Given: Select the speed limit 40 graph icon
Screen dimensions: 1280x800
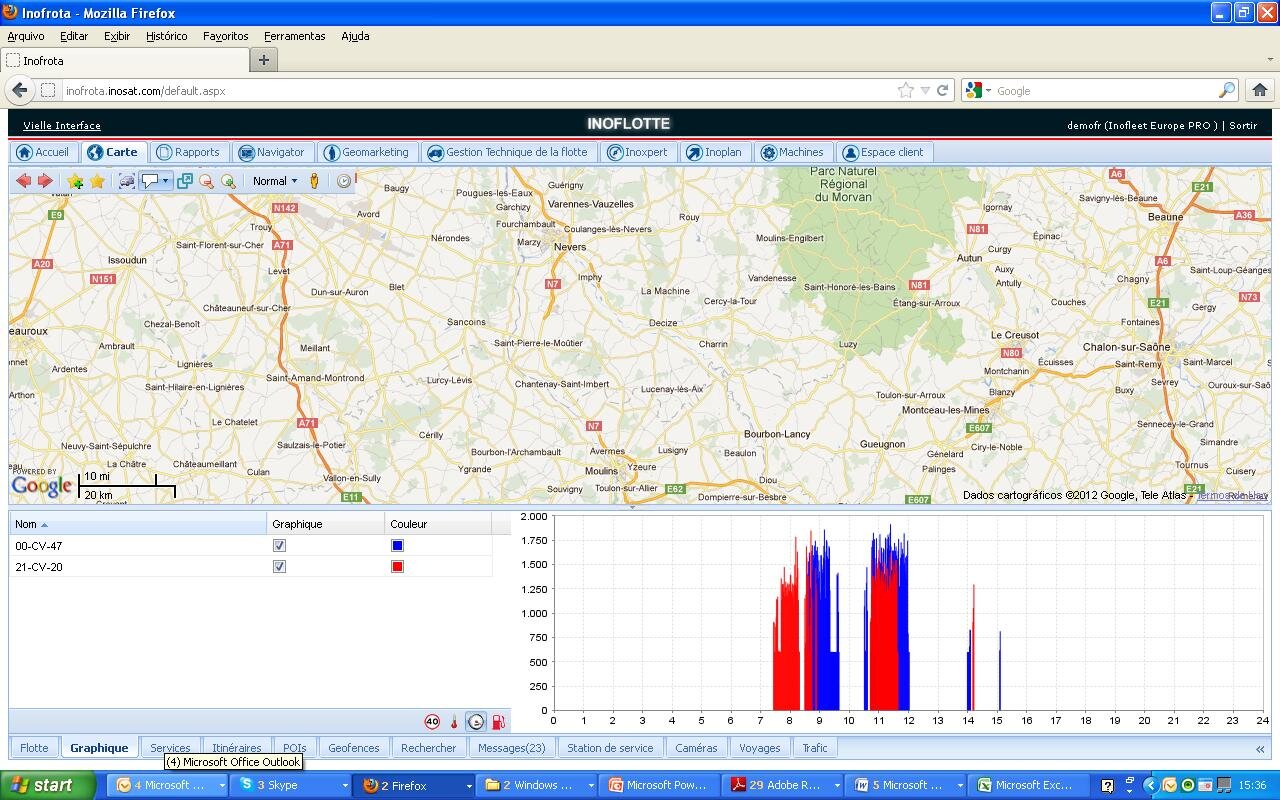Looking at the screenshot, I should (432, 721).
